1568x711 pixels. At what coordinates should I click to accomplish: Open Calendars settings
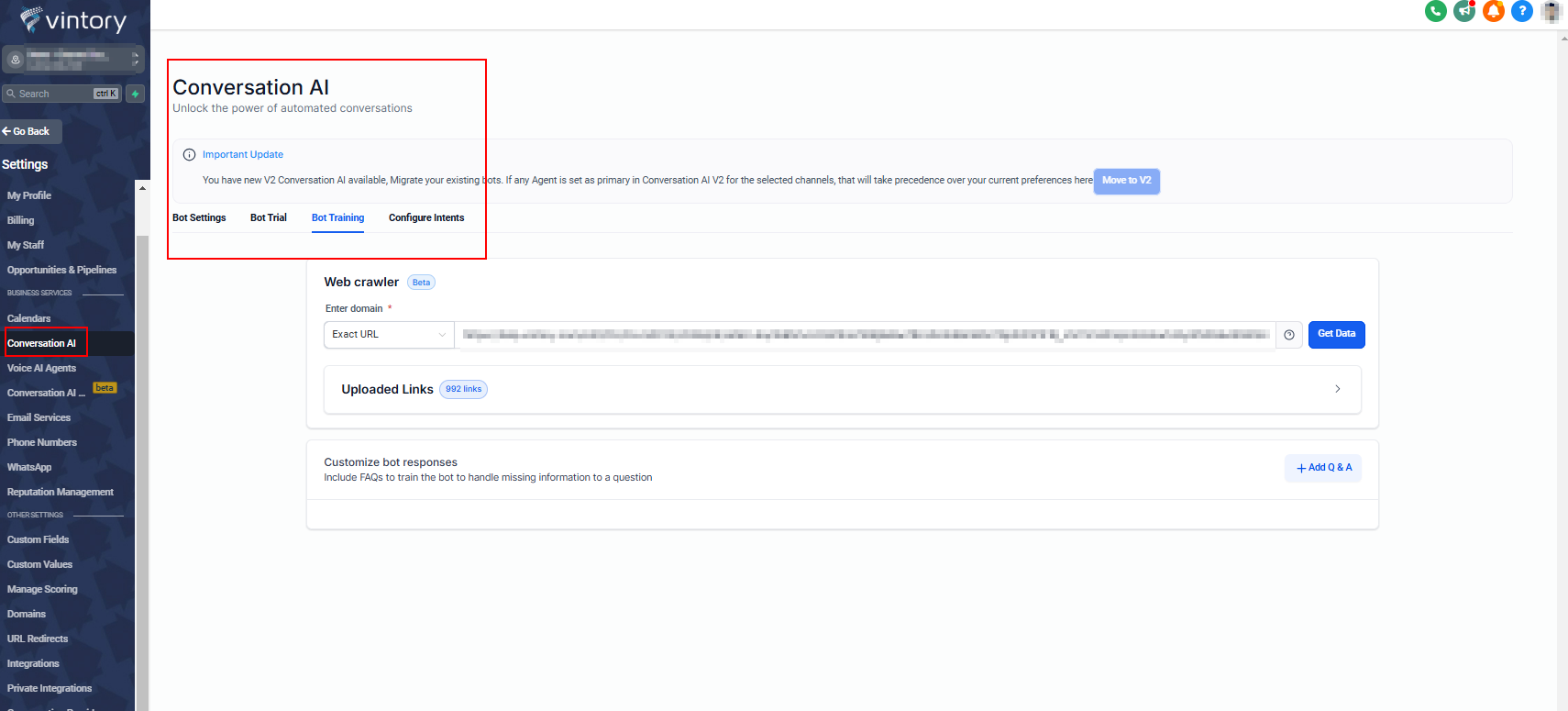tap(29, 318)
